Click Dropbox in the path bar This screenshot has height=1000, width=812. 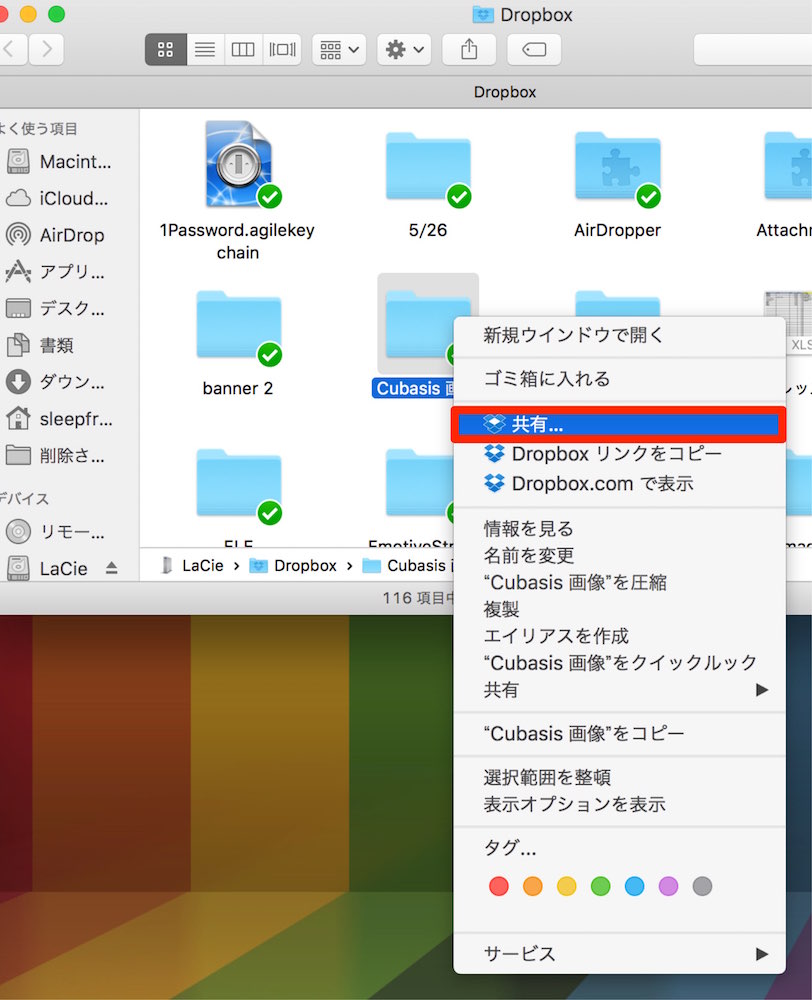click(293, 566)
